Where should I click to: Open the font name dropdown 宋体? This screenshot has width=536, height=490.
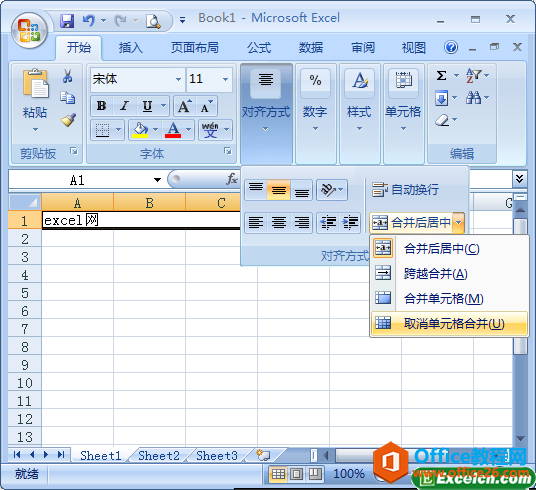[x=178, y=79]
